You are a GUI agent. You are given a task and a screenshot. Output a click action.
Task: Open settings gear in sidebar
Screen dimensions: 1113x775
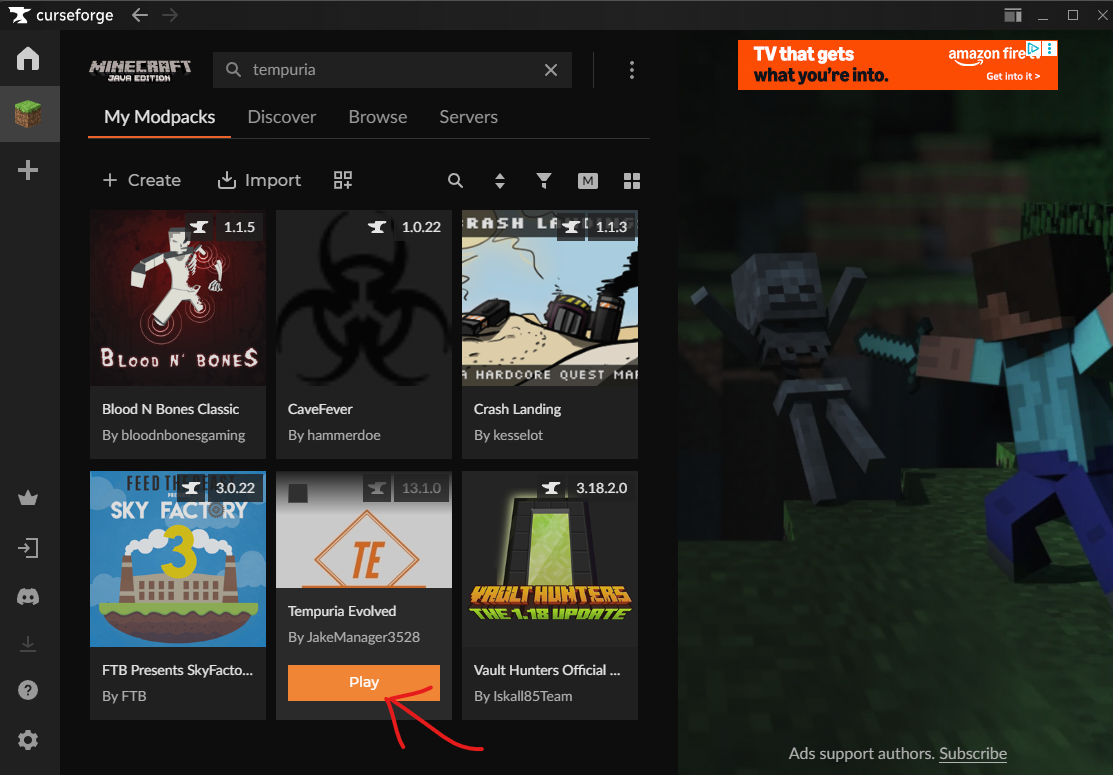click(x=28, y=740)
